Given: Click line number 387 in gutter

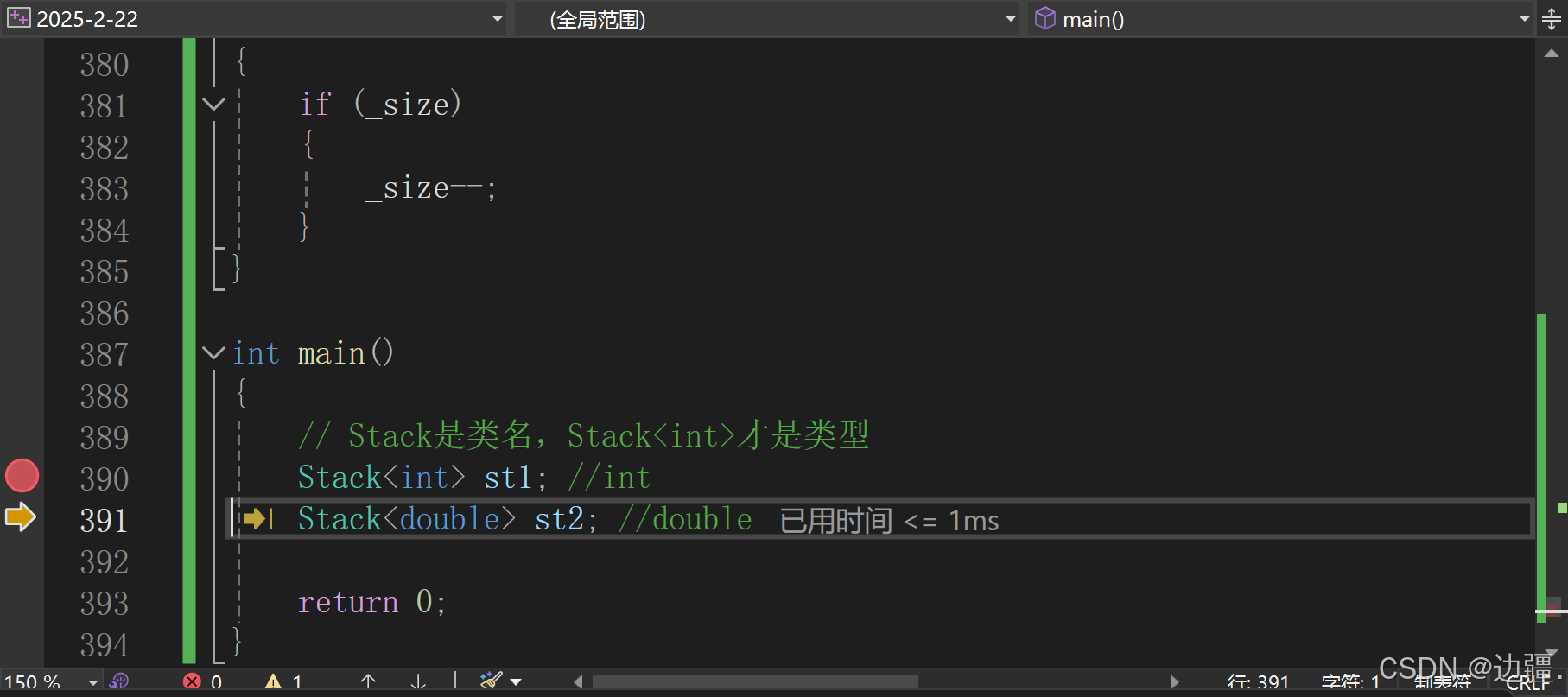Looking at the screenshot, I should click(x=105, y=354).
